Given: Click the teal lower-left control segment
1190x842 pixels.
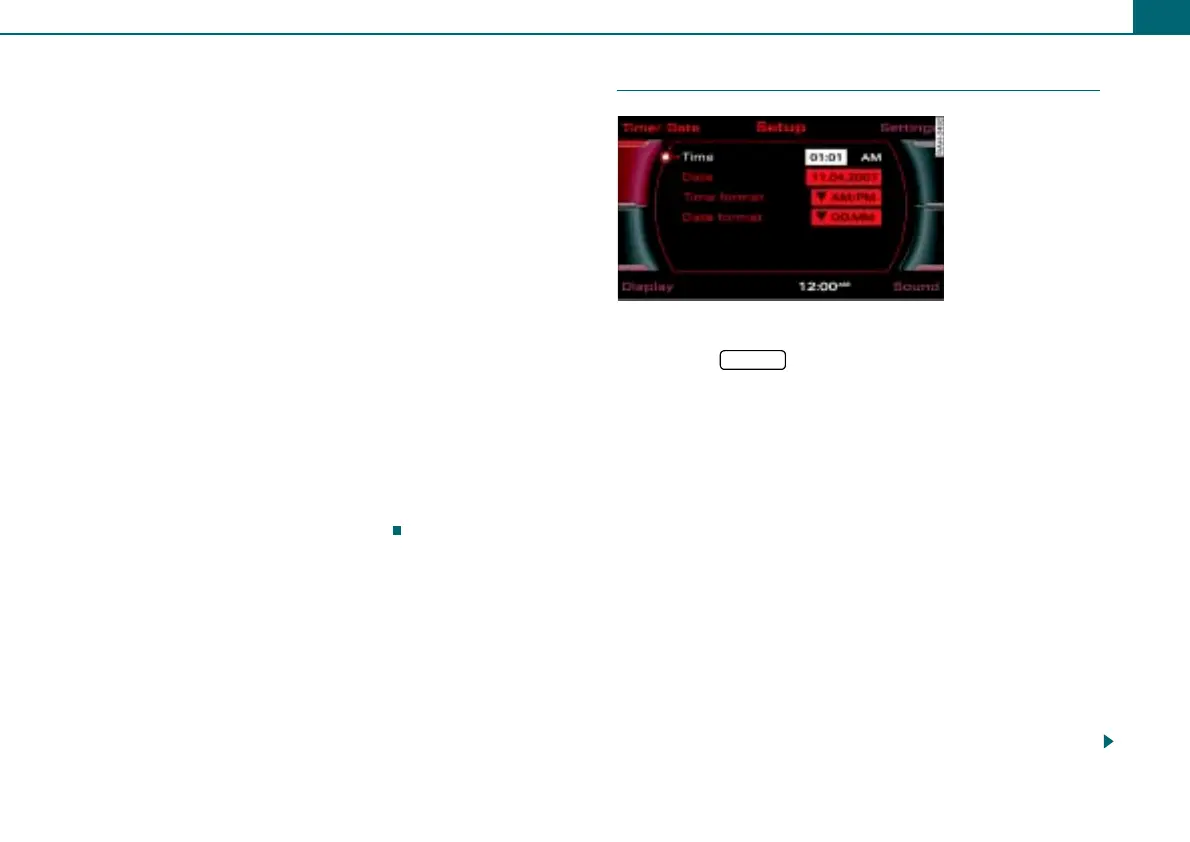Looking at the screenshot, I should coord(636,238).
